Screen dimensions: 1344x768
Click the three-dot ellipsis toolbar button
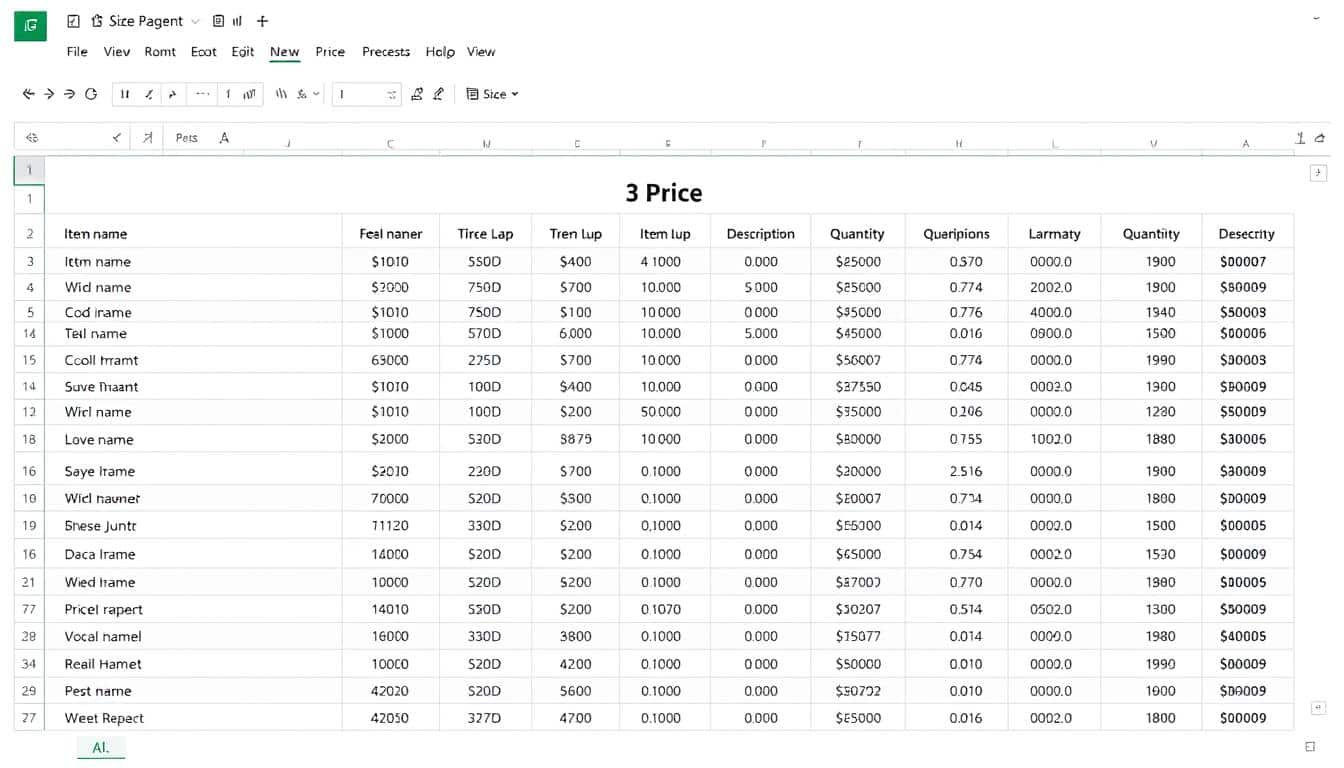point(202,94)
